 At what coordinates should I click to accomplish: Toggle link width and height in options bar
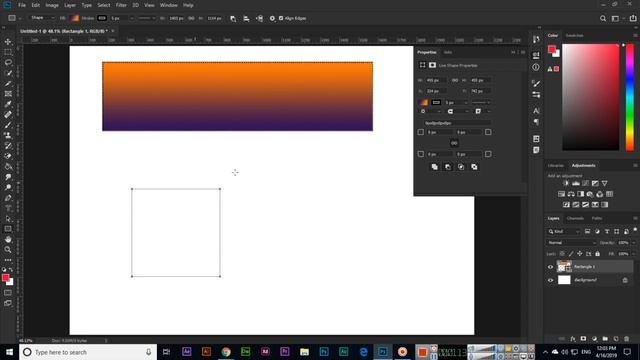click(191, 18)
